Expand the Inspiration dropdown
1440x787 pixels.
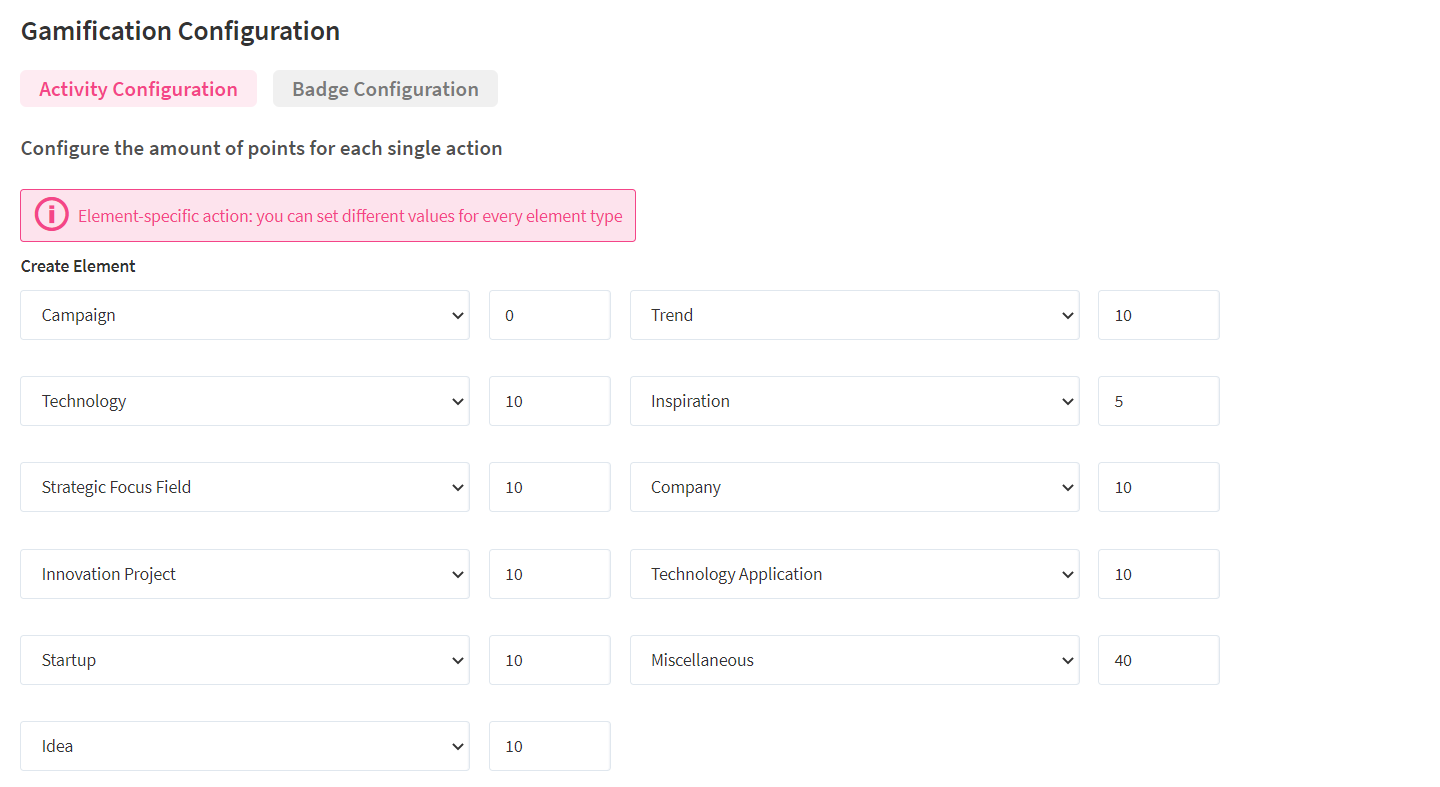click(854, 401)
